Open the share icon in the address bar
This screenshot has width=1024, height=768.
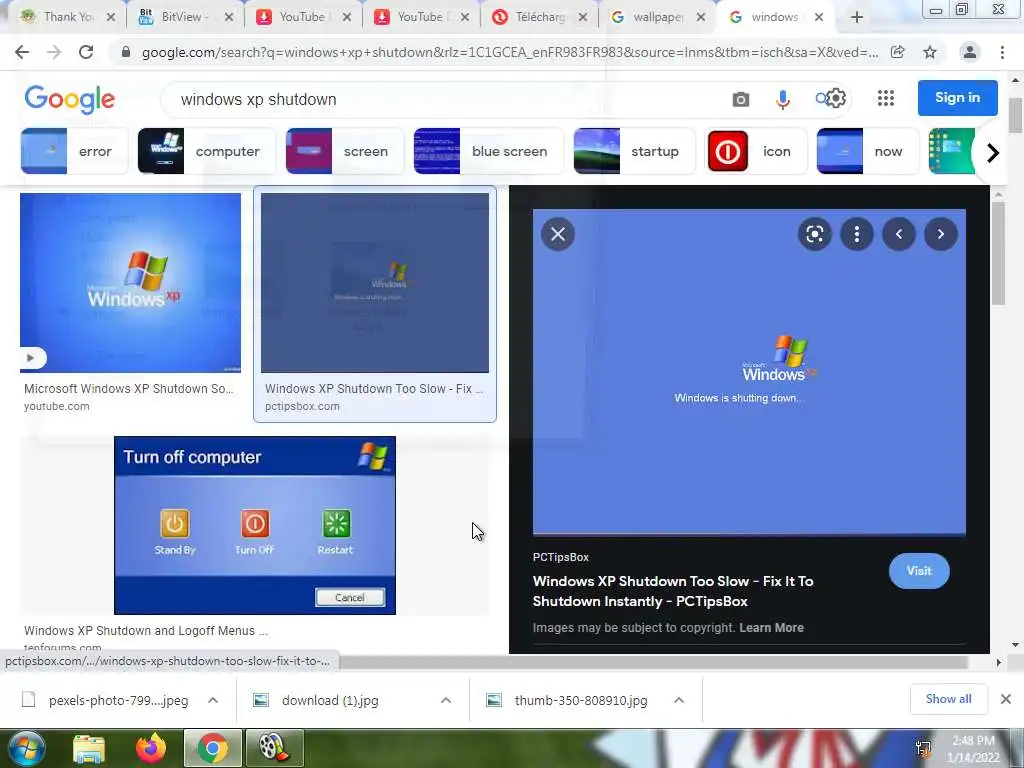898,52
